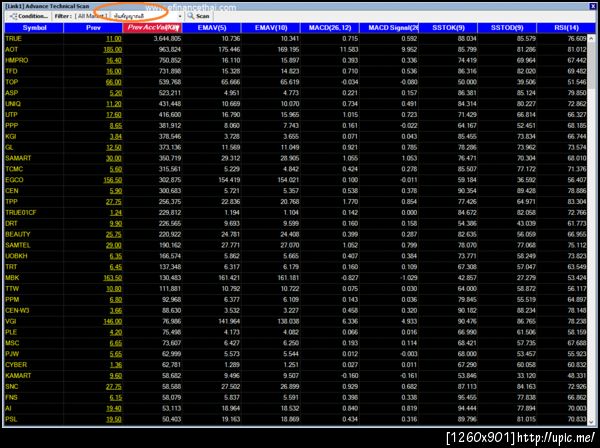Screen dimensions: 600x448
Task: Select the FNS symbol
Action: (x=11, y=397)
